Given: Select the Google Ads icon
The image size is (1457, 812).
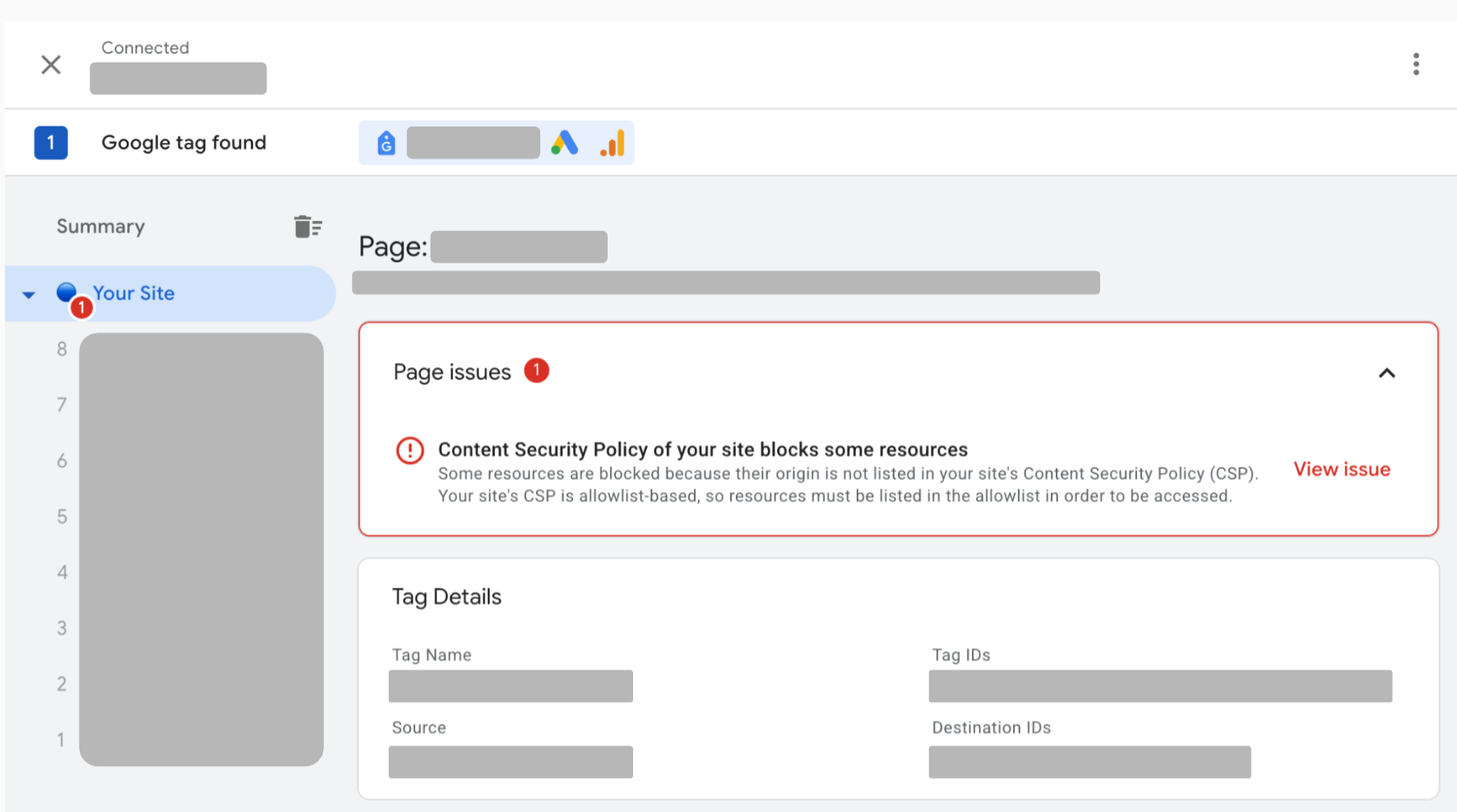Looking at the screenshot, I should tap(564, 142).
